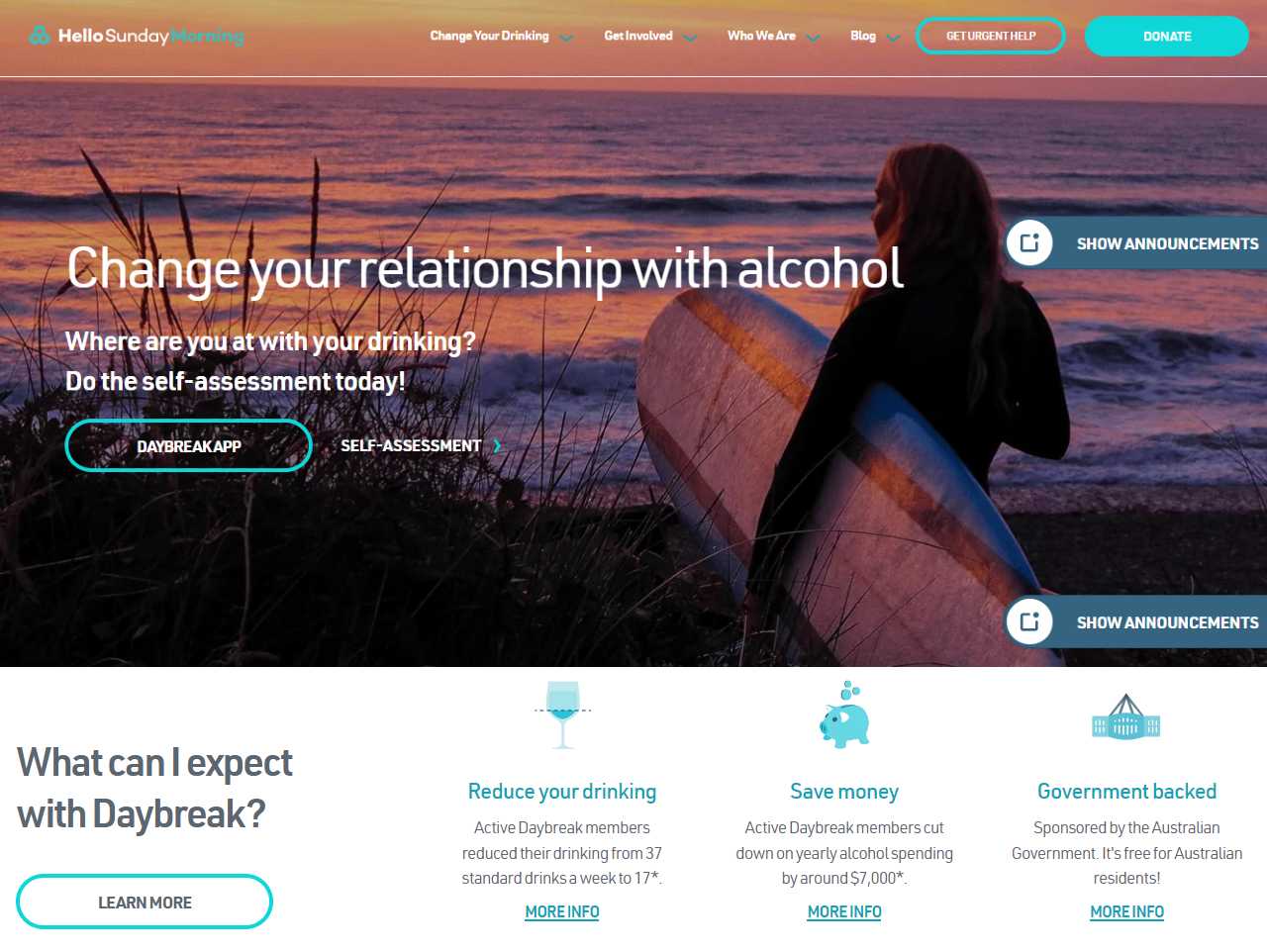Click the Hello Sunday Morning logo icon
This screenshot has height=952, width=1267.
coord(40,36)
